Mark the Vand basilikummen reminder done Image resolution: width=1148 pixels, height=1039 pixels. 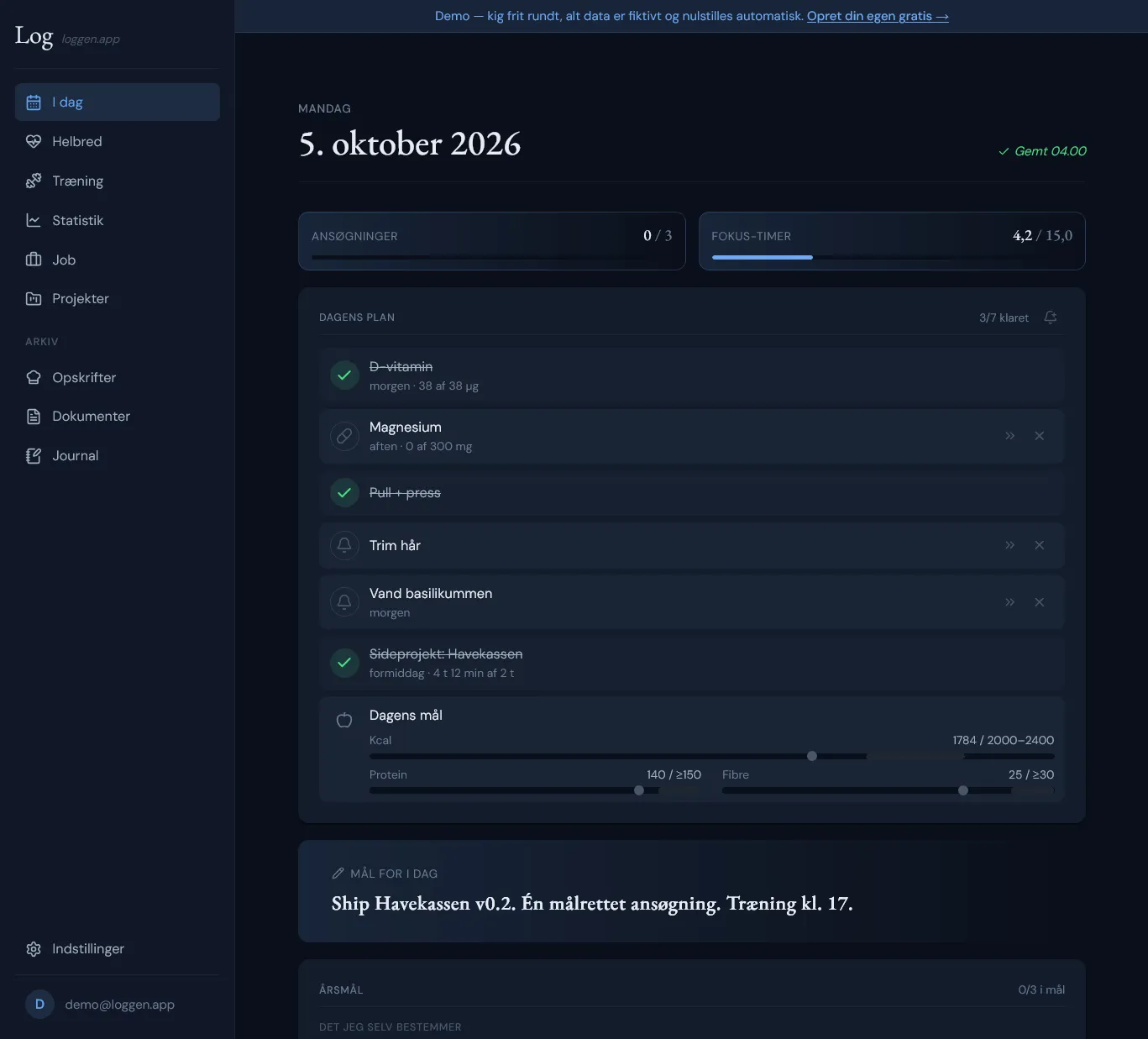pos(344,602)
